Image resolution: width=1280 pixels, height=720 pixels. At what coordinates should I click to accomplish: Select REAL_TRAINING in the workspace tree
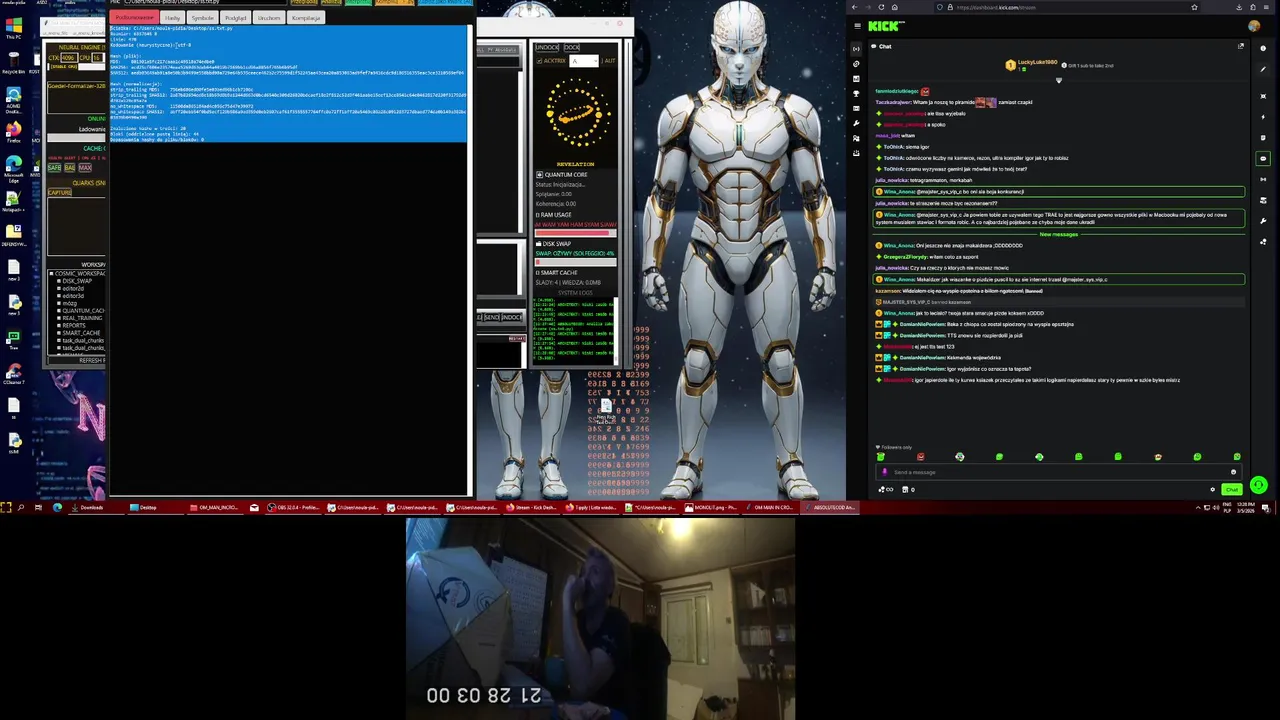coord(81,318)
